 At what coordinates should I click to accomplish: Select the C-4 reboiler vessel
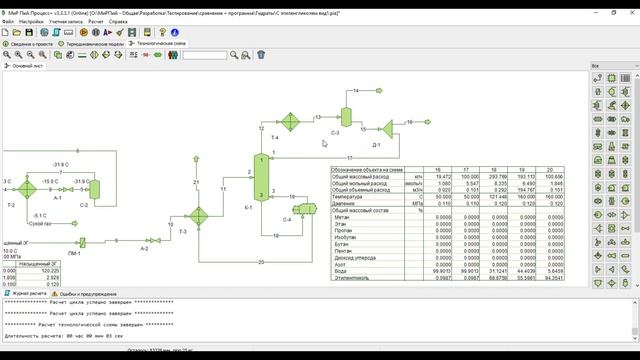point(305,209)
